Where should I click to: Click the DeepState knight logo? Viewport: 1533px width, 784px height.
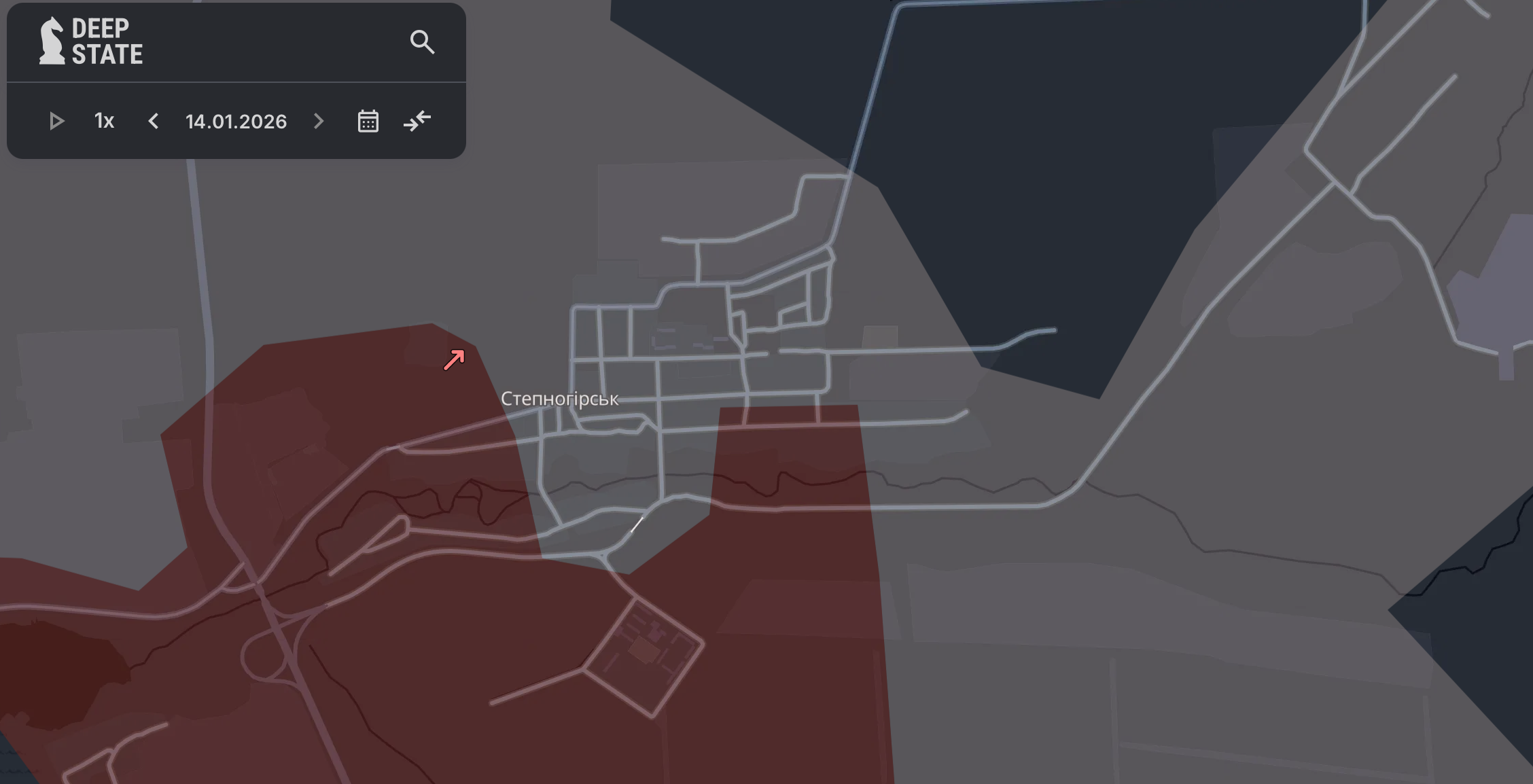click(x=52, y=41)
